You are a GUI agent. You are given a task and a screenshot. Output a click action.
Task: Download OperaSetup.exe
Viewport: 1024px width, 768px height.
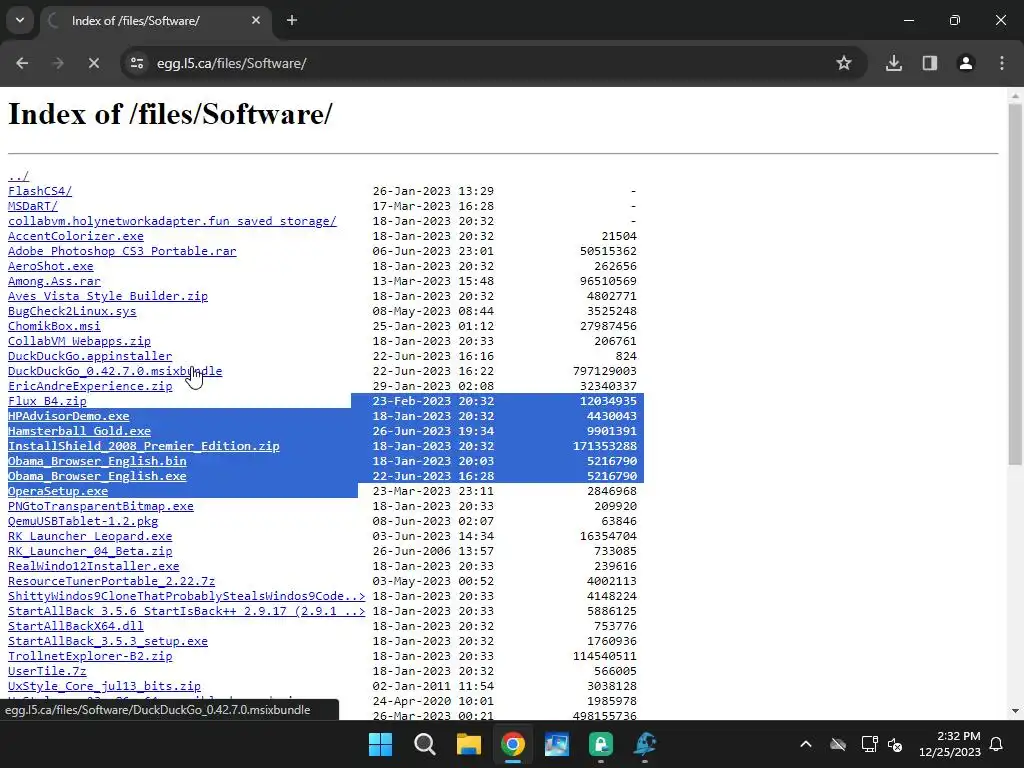(x=58, y=492)
